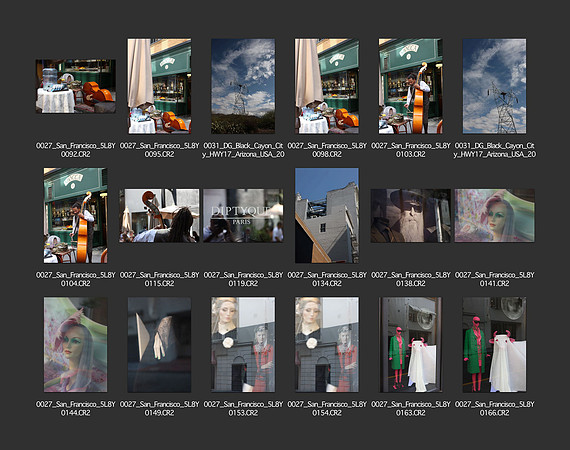Select the 0134.CR2 grey building thumbnail
Screen dimensions: 570x450
tap(327, 216)
